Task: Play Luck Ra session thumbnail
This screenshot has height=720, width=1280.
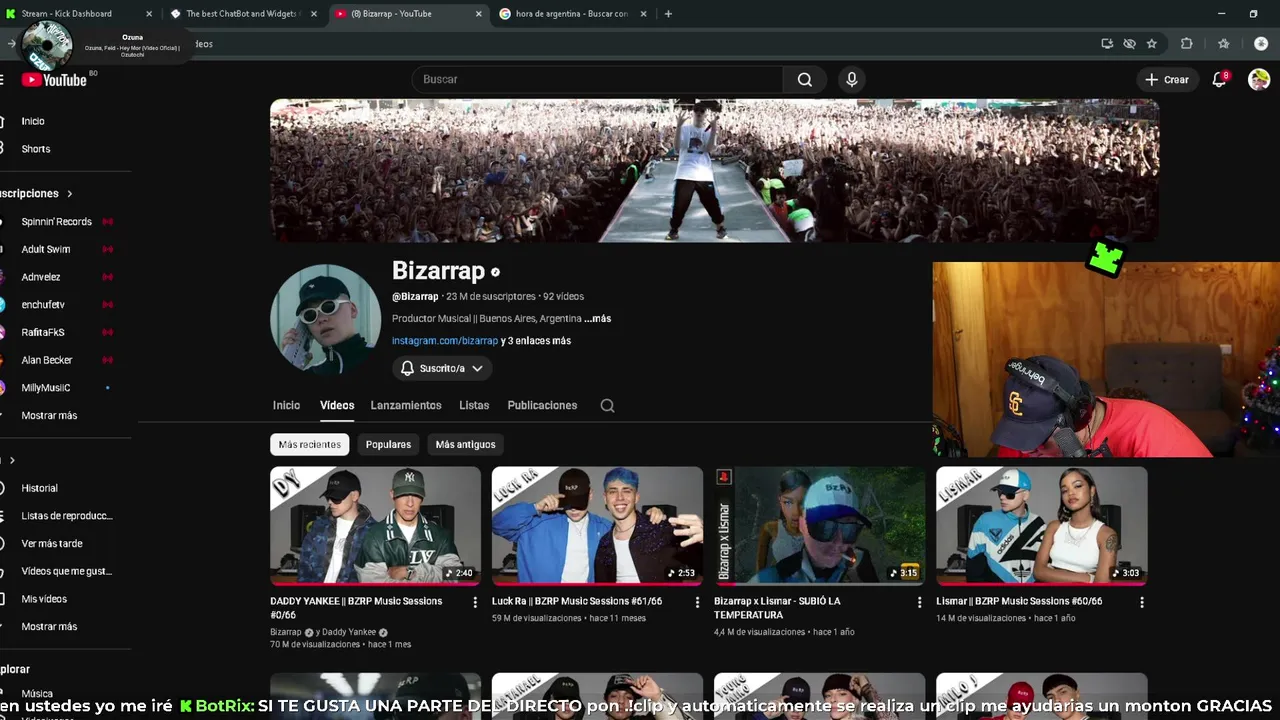Action: (x=597, y=525)
